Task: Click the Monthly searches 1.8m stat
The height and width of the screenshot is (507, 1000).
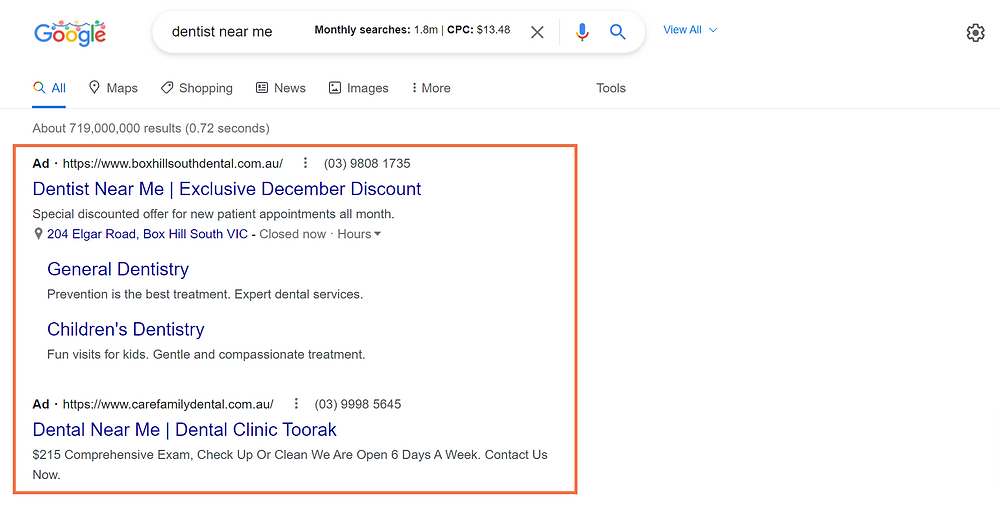Action: (x=376, y=29)
